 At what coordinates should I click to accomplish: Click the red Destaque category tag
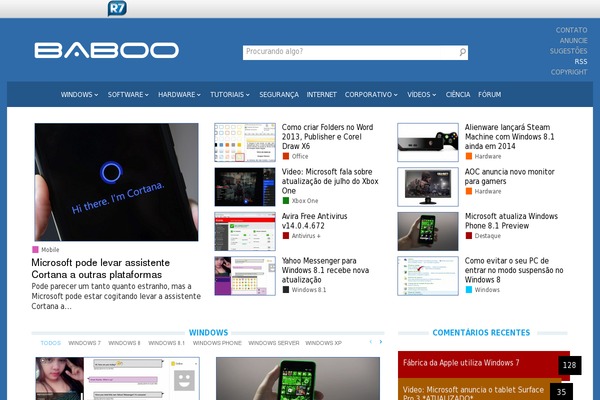click(483, 236)
